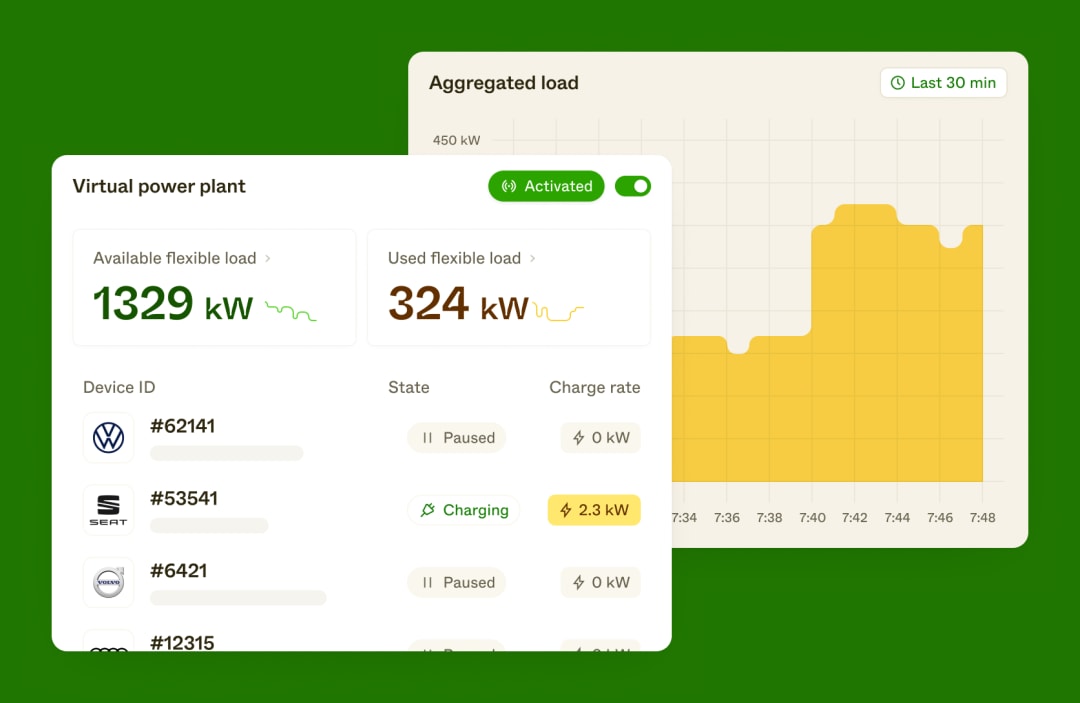Screen dimensions: 1080x703
Task: Expand Available flexible load via its chevron
Action: pyautogui.click(x=268, y=258)
